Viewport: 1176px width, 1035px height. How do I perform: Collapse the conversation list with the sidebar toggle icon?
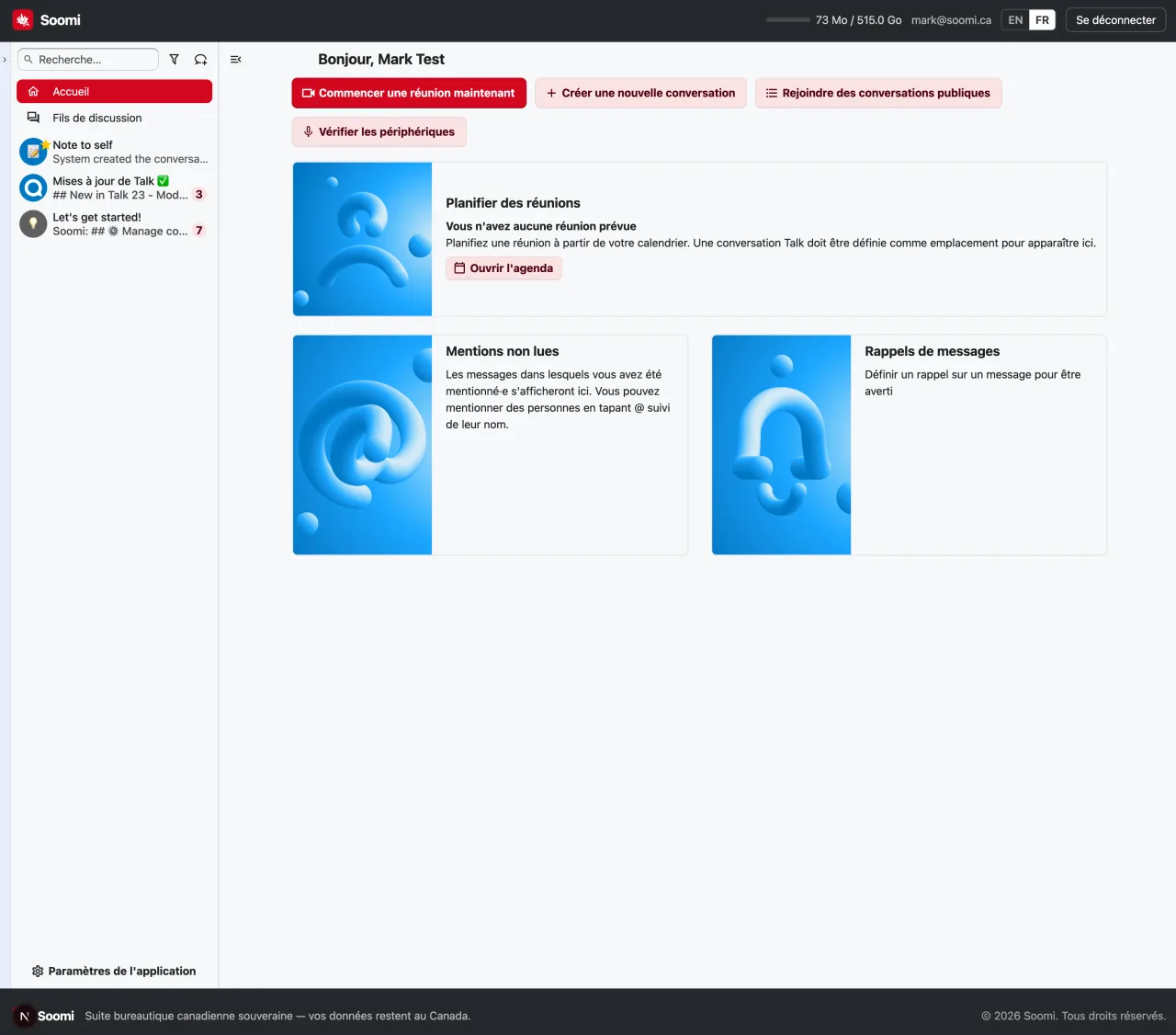(x=236, y=60)
